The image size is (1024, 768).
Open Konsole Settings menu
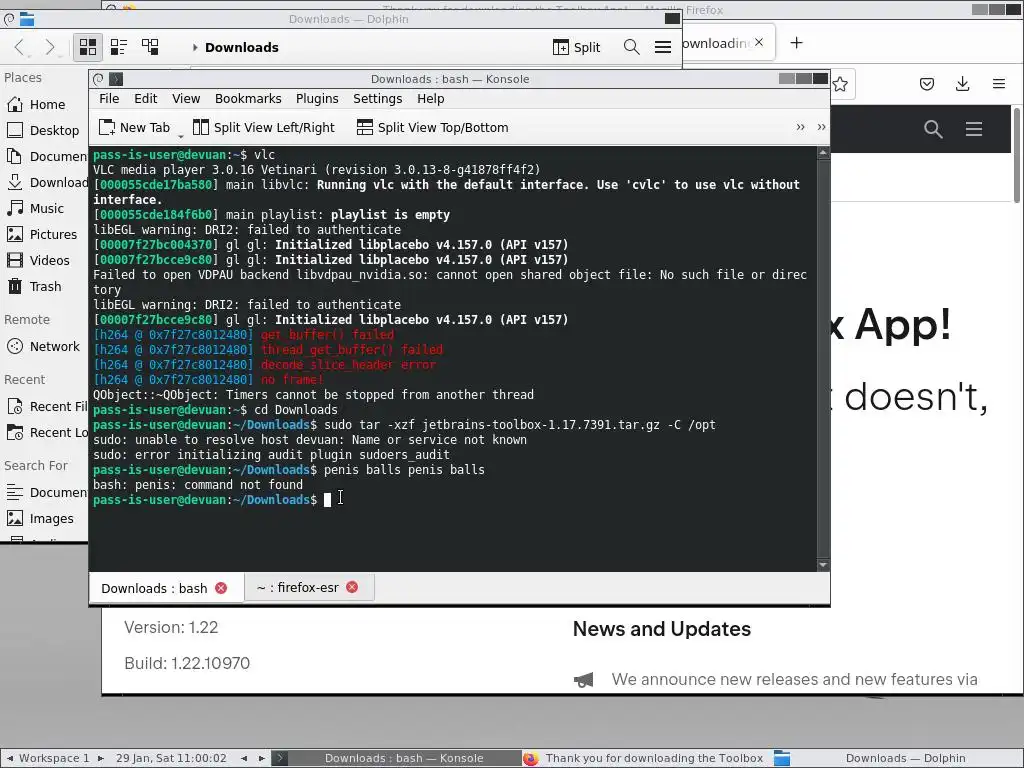377,99
